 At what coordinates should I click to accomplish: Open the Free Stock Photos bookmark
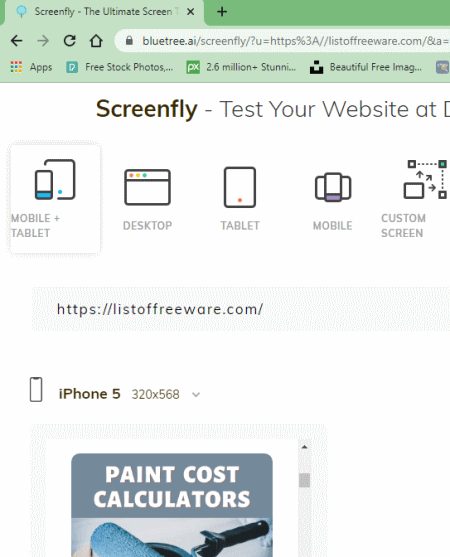[120, 67]
